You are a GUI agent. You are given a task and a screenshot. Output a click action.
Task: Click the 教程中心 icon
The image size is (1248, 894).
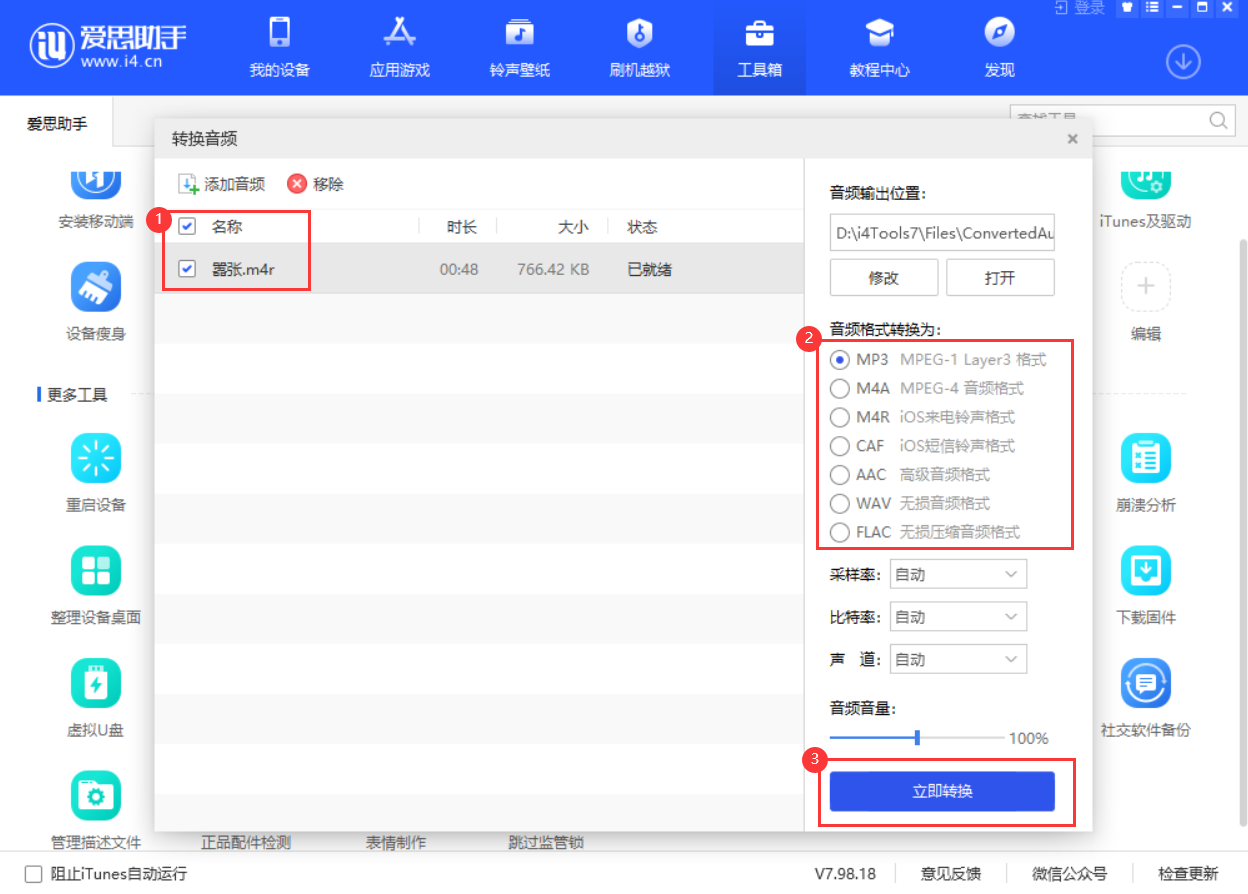(x=879, y=47)
